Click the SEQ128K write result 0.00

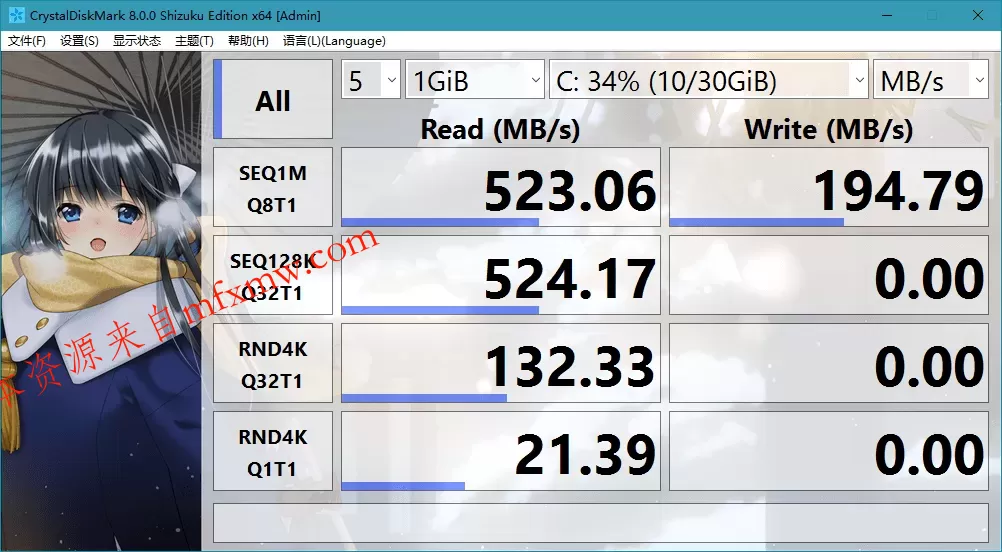(829, 275)
